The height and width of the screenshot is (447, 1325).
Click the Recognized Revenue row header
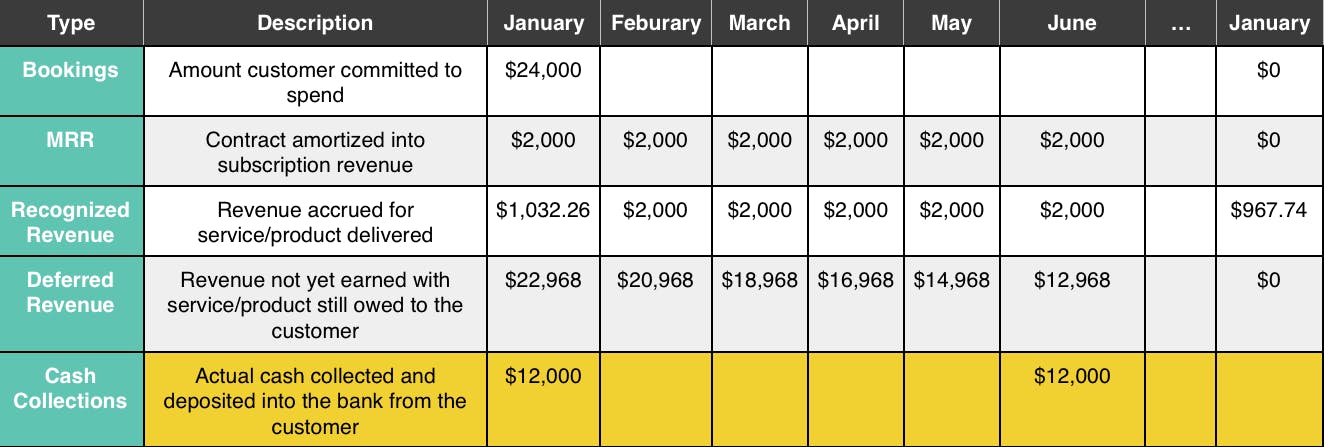pyautogui.click(x=71, y=222)
